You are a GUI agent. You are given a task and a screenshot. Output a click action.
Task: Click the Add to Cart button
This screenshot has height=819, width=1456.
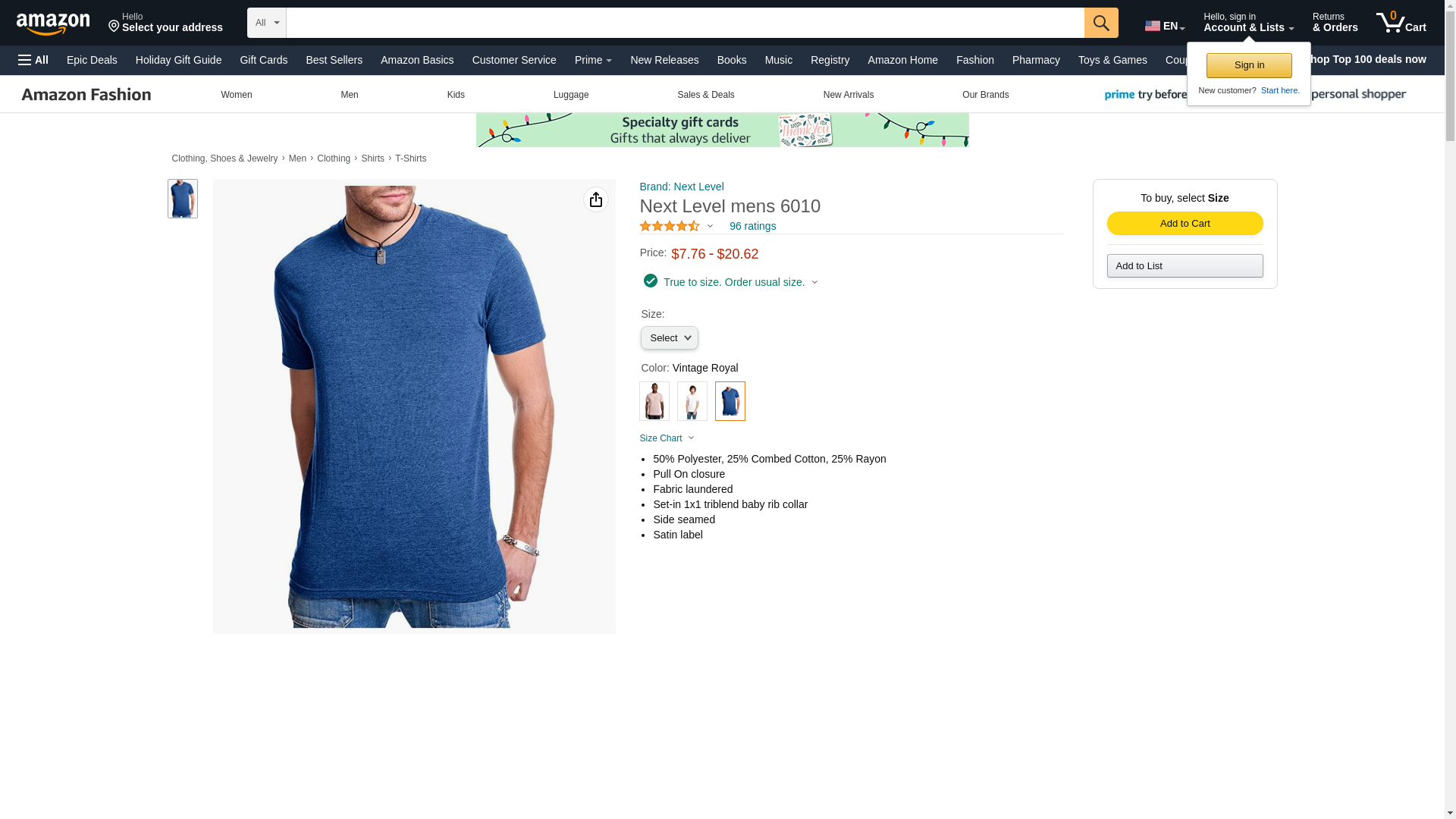coord(1185,224)
